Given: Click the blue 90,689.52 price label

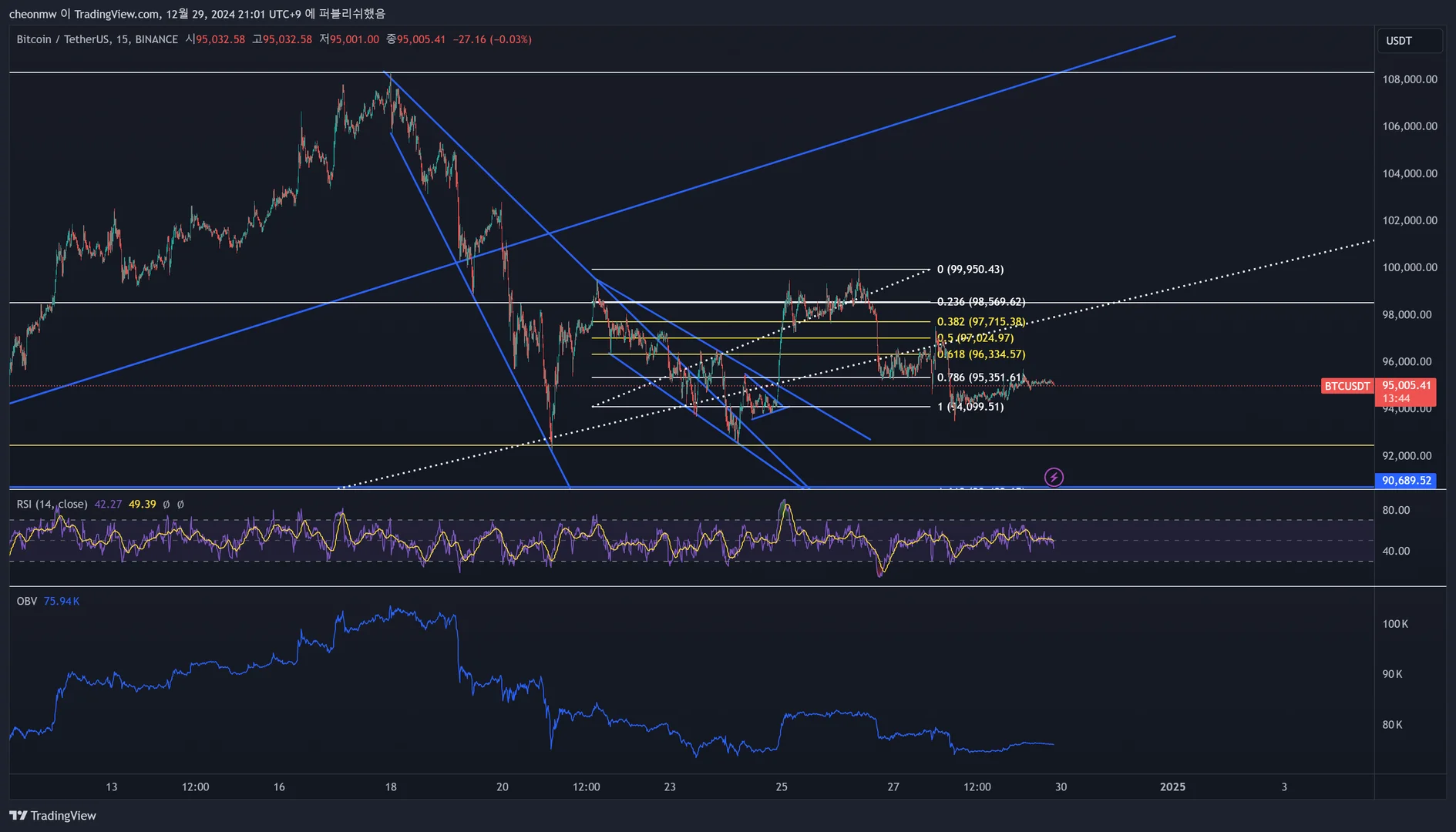Looking at the screenshot, I should tap(1406, 481).
